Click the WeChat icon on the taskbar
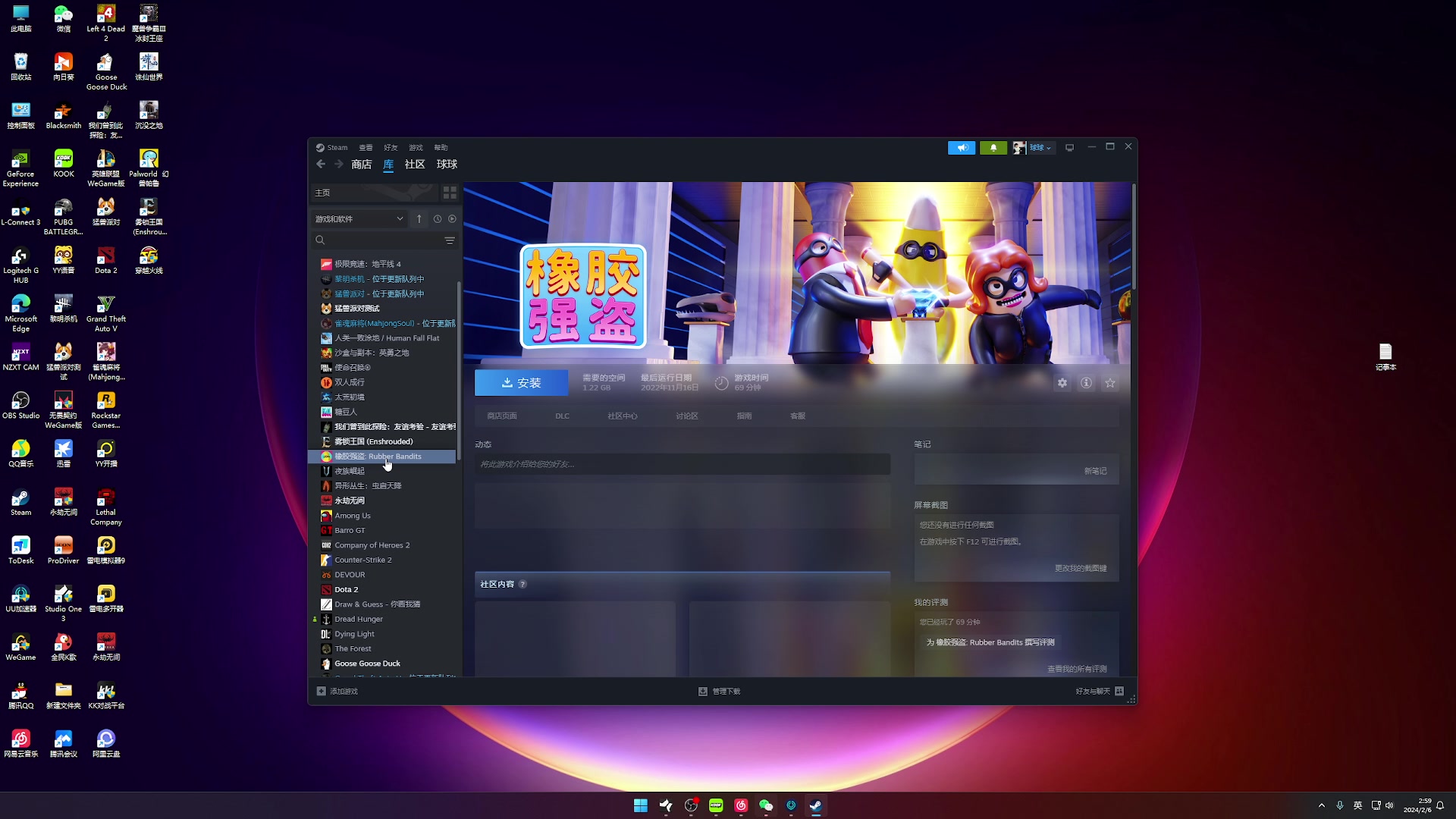 [x=766, y=805]
